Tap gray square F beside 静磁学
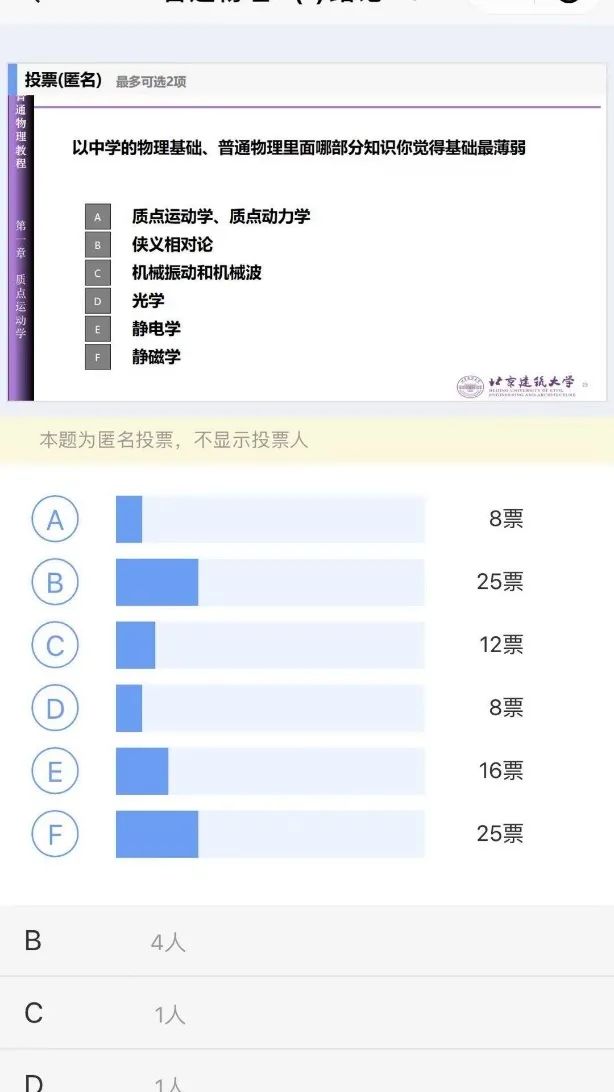 (x=97, y=357)
